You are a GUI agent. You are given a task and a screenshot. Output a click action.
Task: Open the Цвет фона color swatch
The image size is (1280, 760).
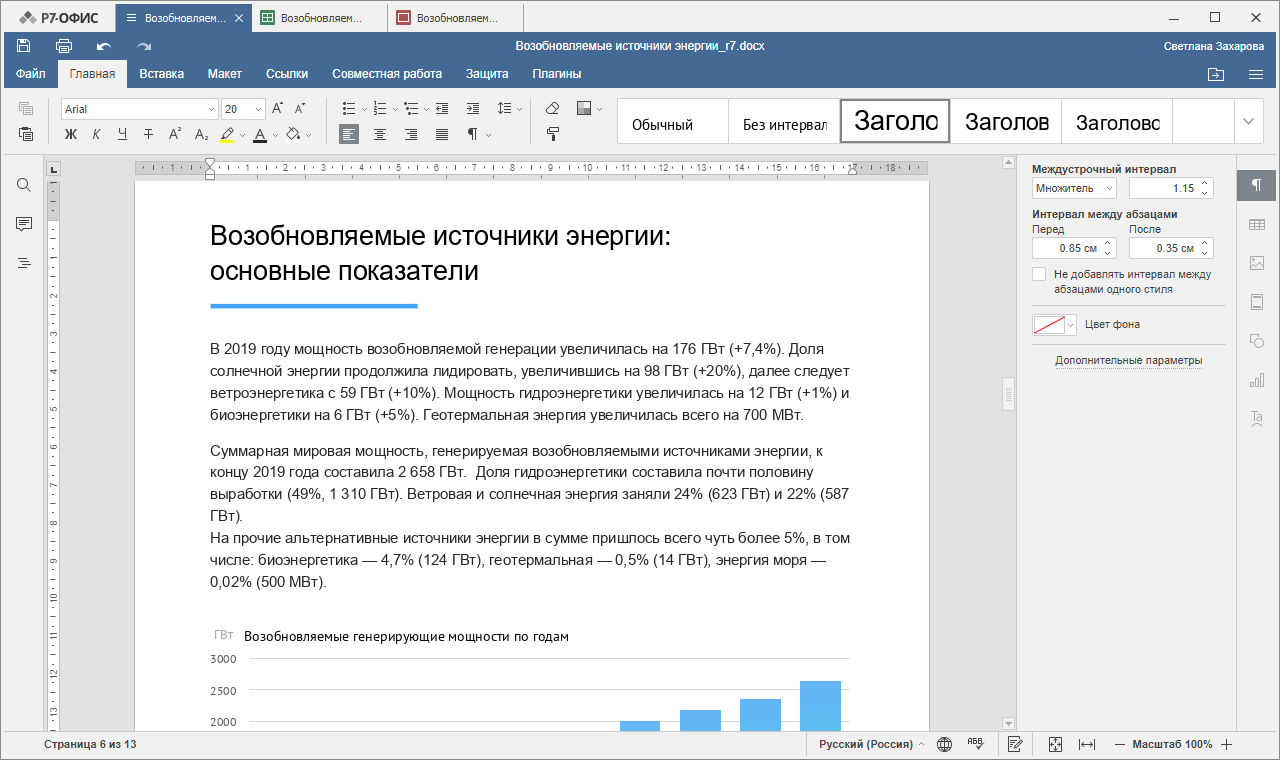pyautogui.click(x=1055, y=325)
